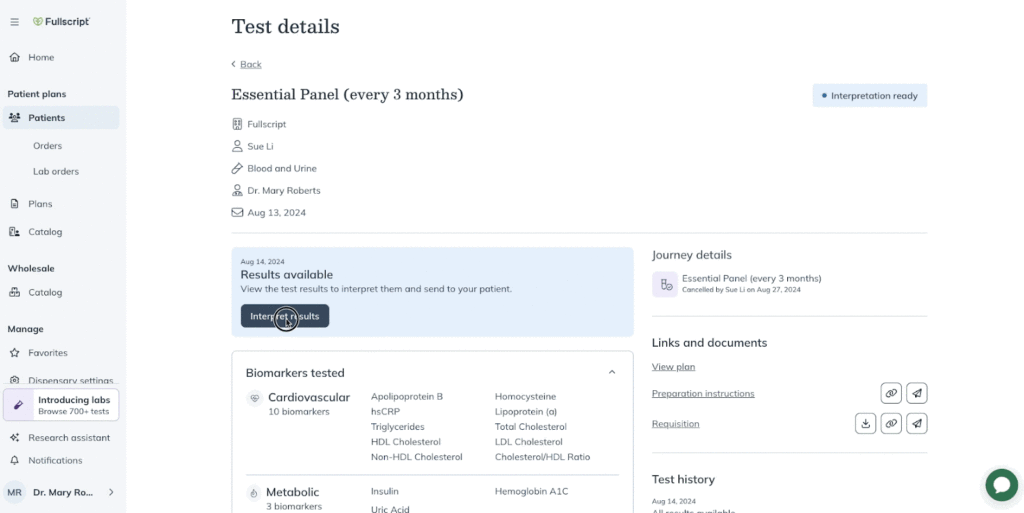
Task: Copy link for Preparation instructions
Action: click(891, 394)
